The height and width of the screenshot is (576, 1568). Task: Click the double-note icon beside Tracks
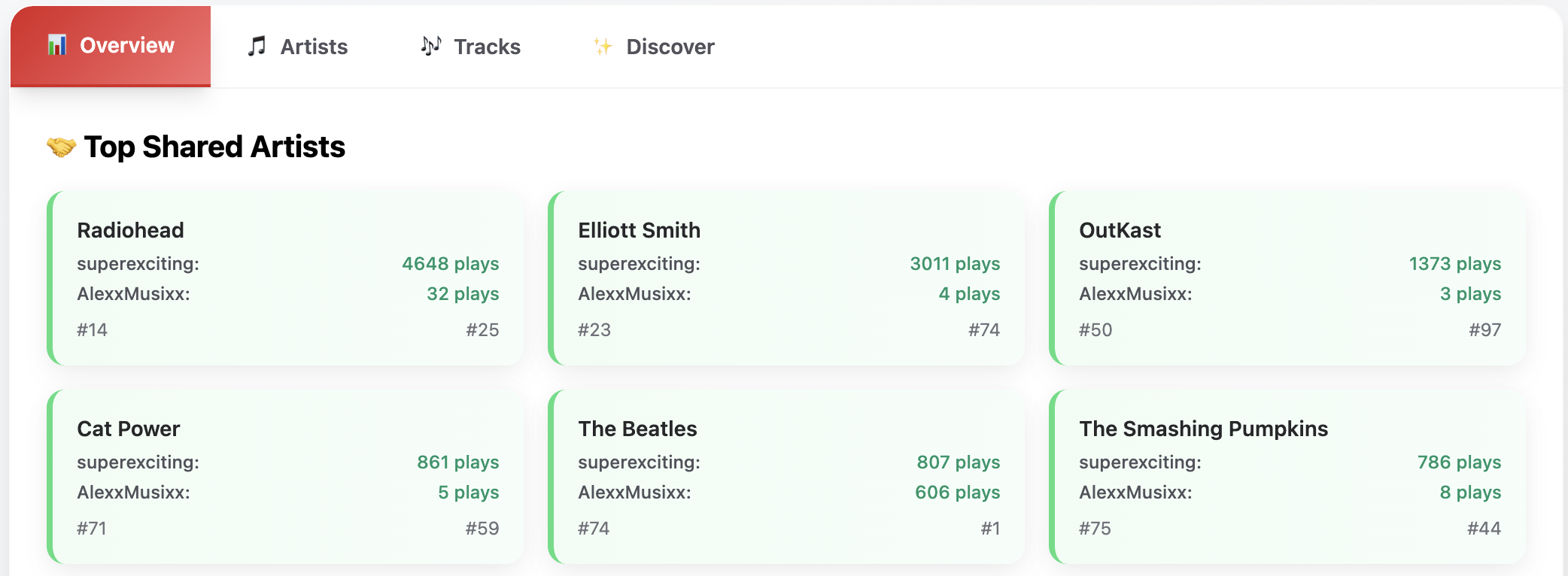tap(431, 46)
